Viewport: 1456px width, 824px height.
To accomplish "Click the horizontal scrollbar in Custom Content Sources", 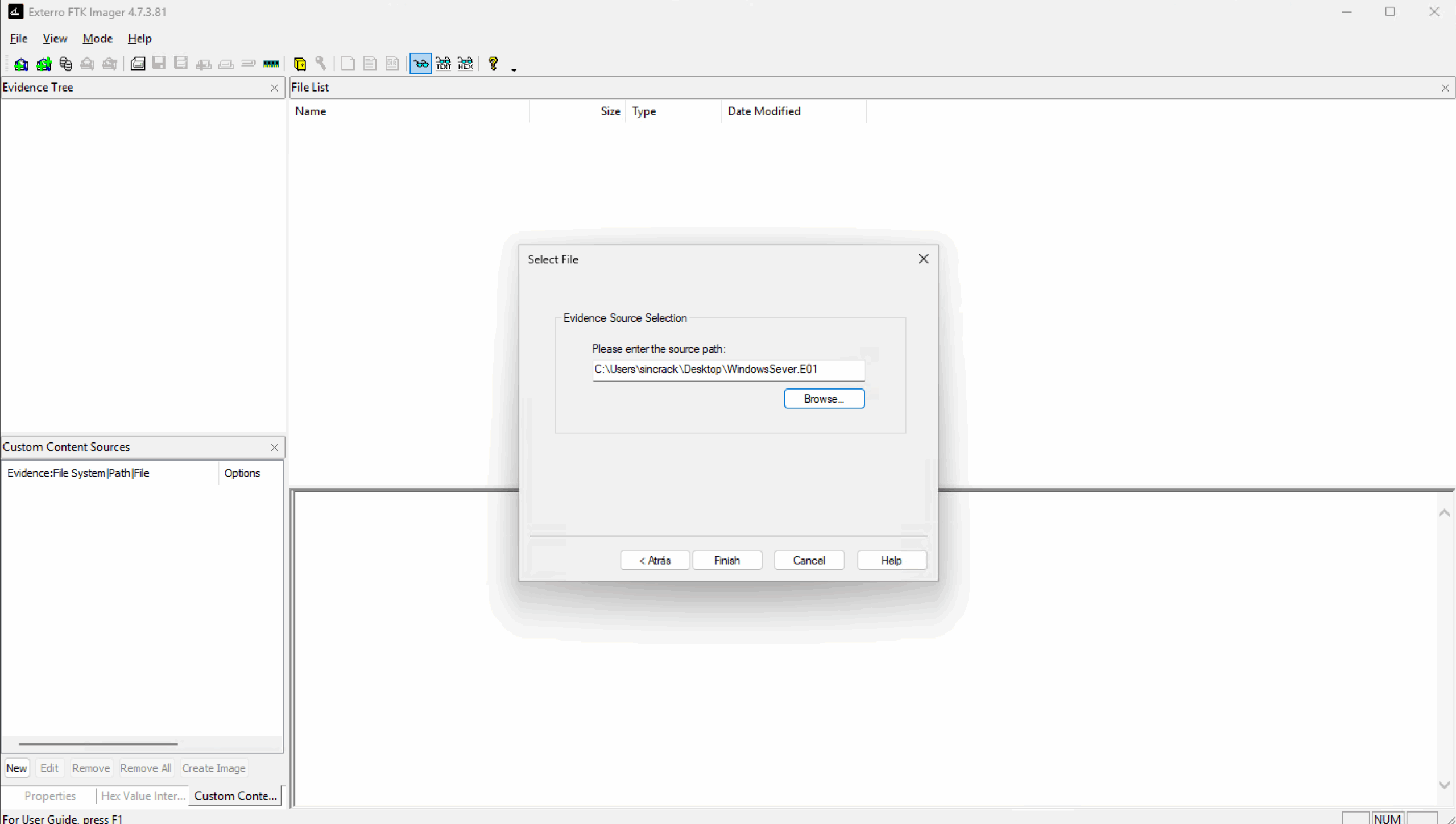I will tap(98, 744).
